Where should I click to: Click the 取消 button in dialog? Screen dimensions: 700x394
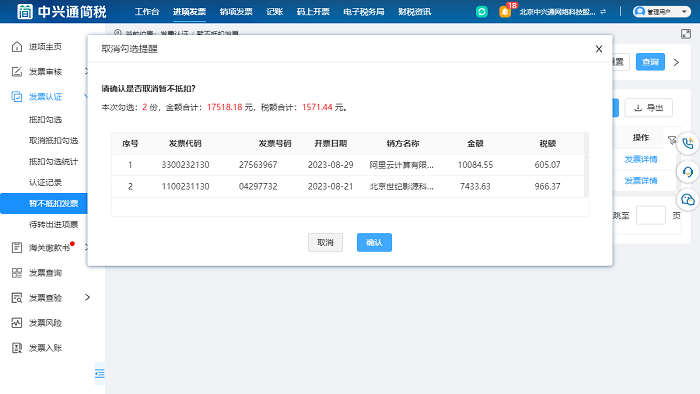[x=325, y=242]
